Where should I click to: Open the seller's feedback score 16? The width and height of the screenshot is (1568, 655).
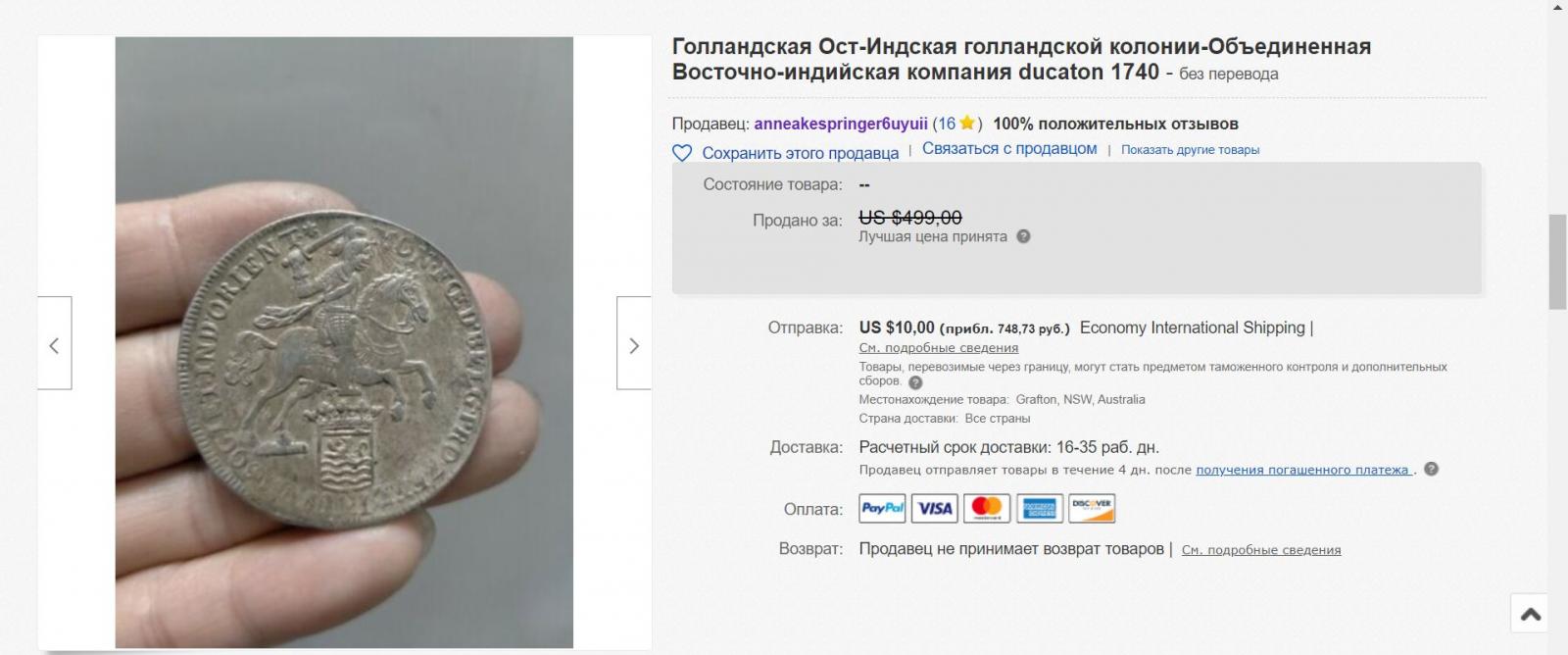(x=945, y=124)
